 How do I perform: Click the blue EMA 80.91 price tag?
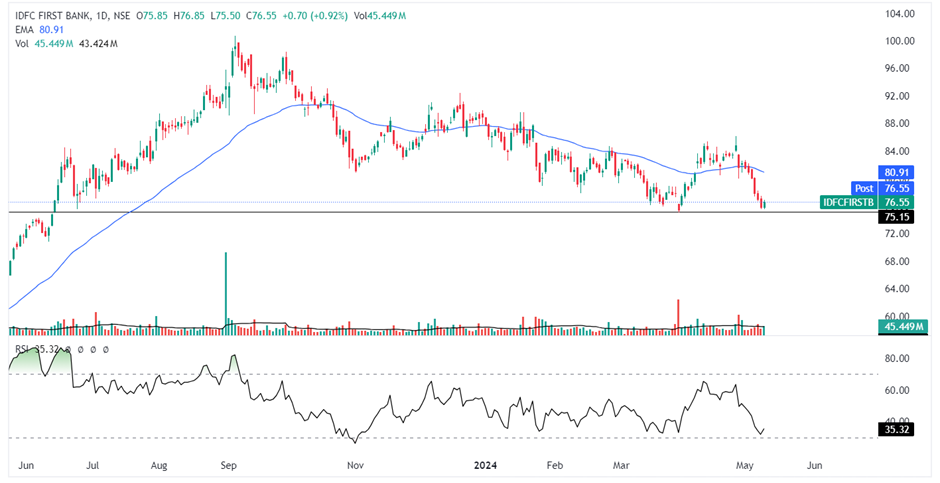point(893,172)
